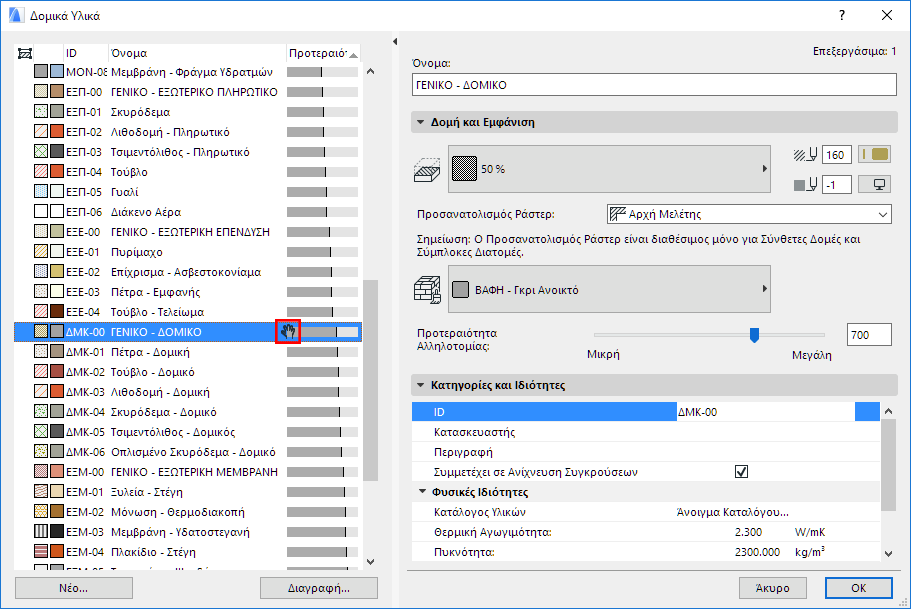The image size is (911, 609).
Task: Click the fill pattern icon of ΔΜΚ-03 Λιθοδομή - Δομική
Action: coord(41,392)
